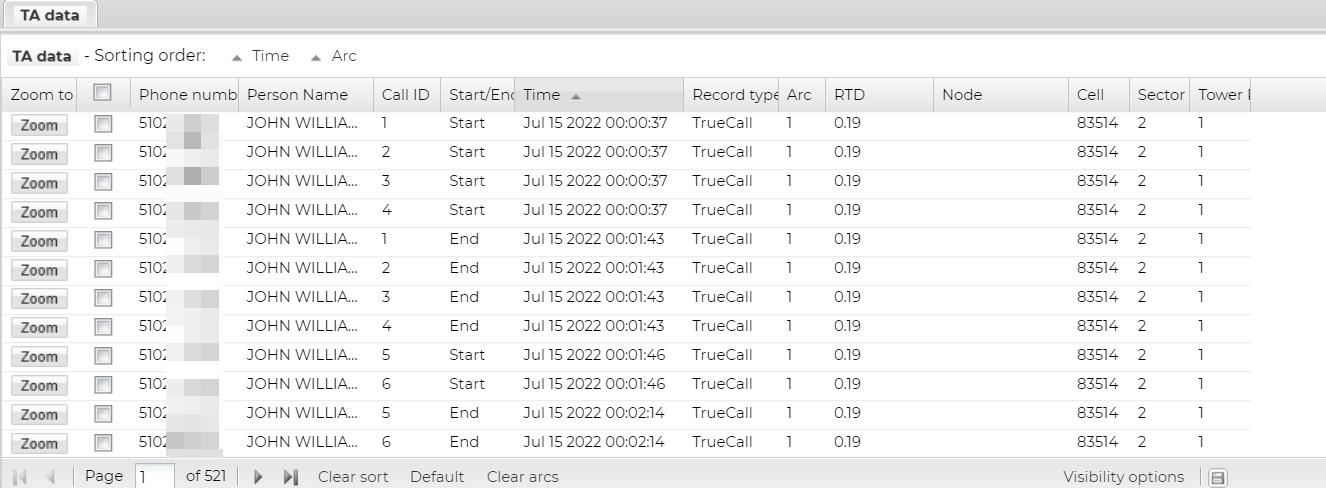Click the Clear arcs button
The image size is (1326, 488).
click(x=522, y=477)
